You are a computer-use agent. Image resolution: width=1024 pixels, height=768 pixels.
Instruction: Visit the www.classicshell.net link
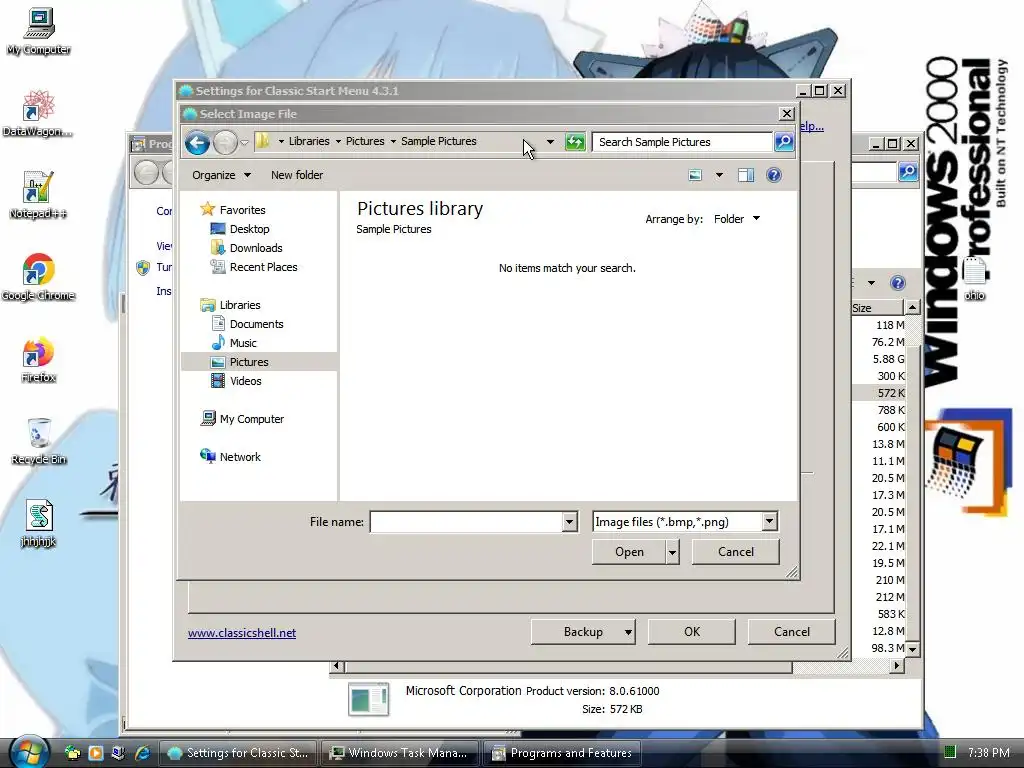click(242, 633)
